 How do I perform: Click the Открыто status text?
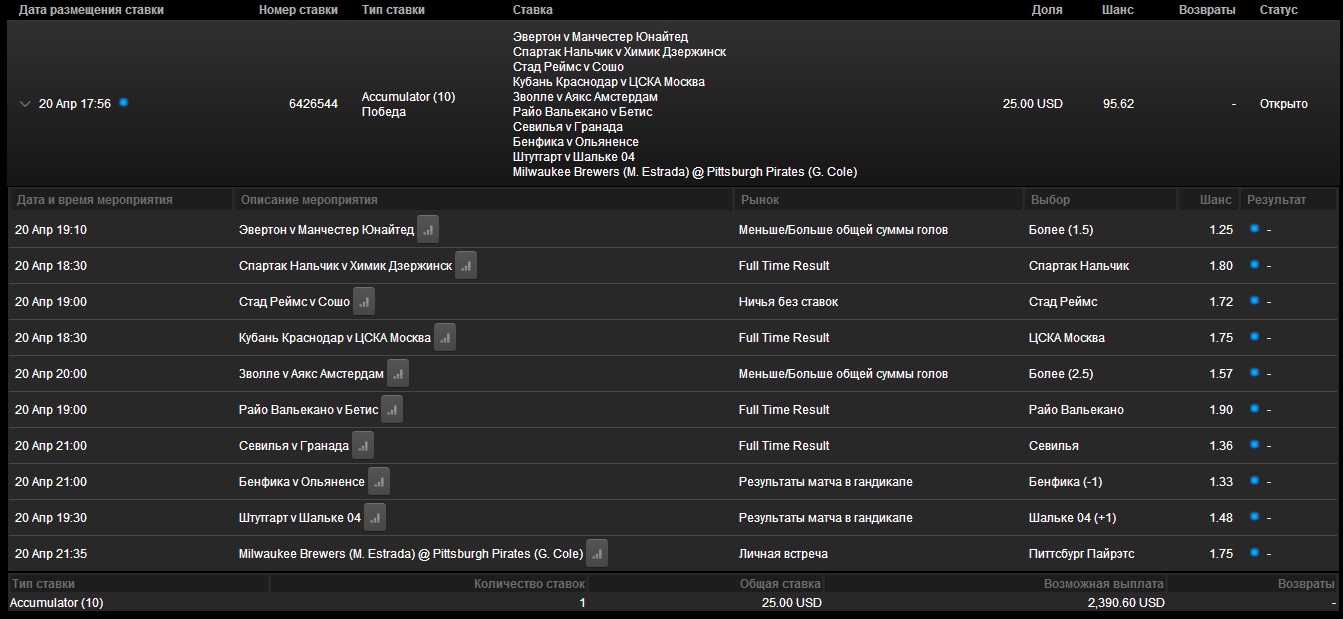point(1284,104)
